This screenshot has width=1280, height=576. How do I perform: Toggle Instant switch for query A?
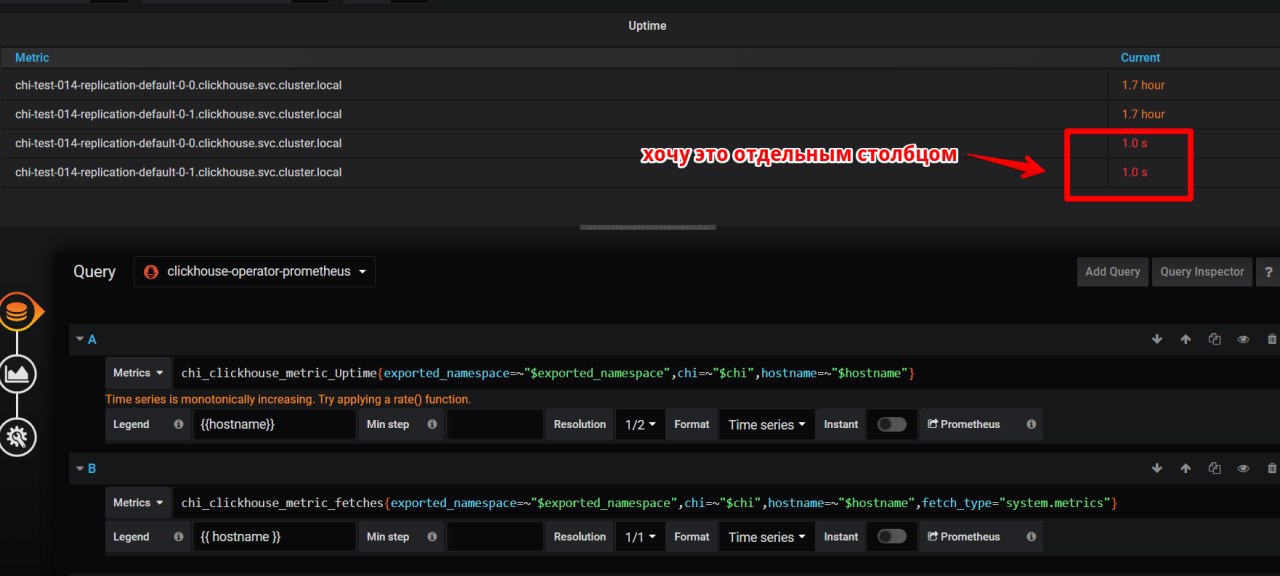[x=891, y=424]
